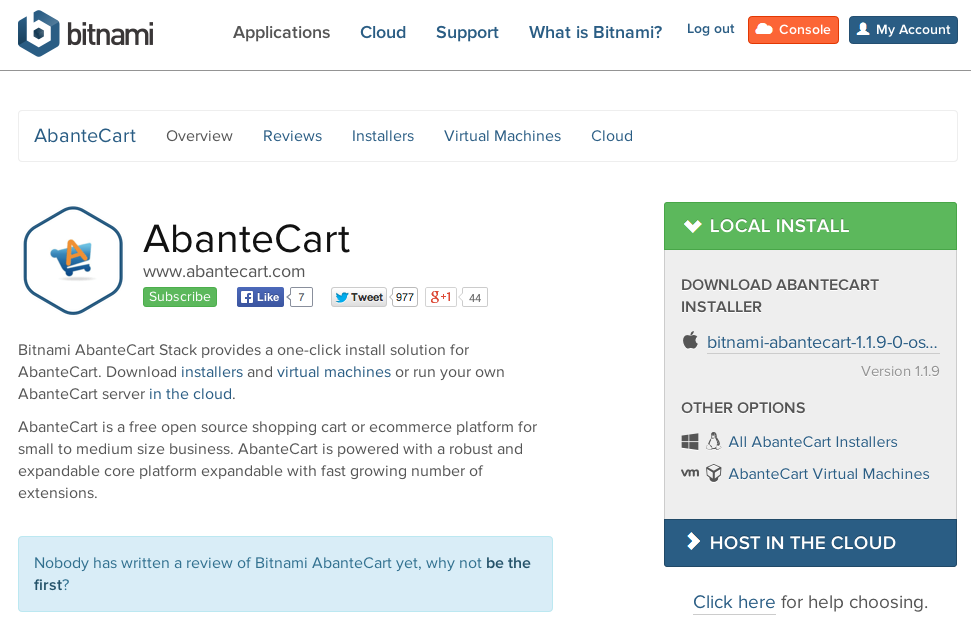Image resolution: width=971 pixels, height=624 pixels.
Task: Collapse the Local Install section chevron
Action: tap(692, 226)
